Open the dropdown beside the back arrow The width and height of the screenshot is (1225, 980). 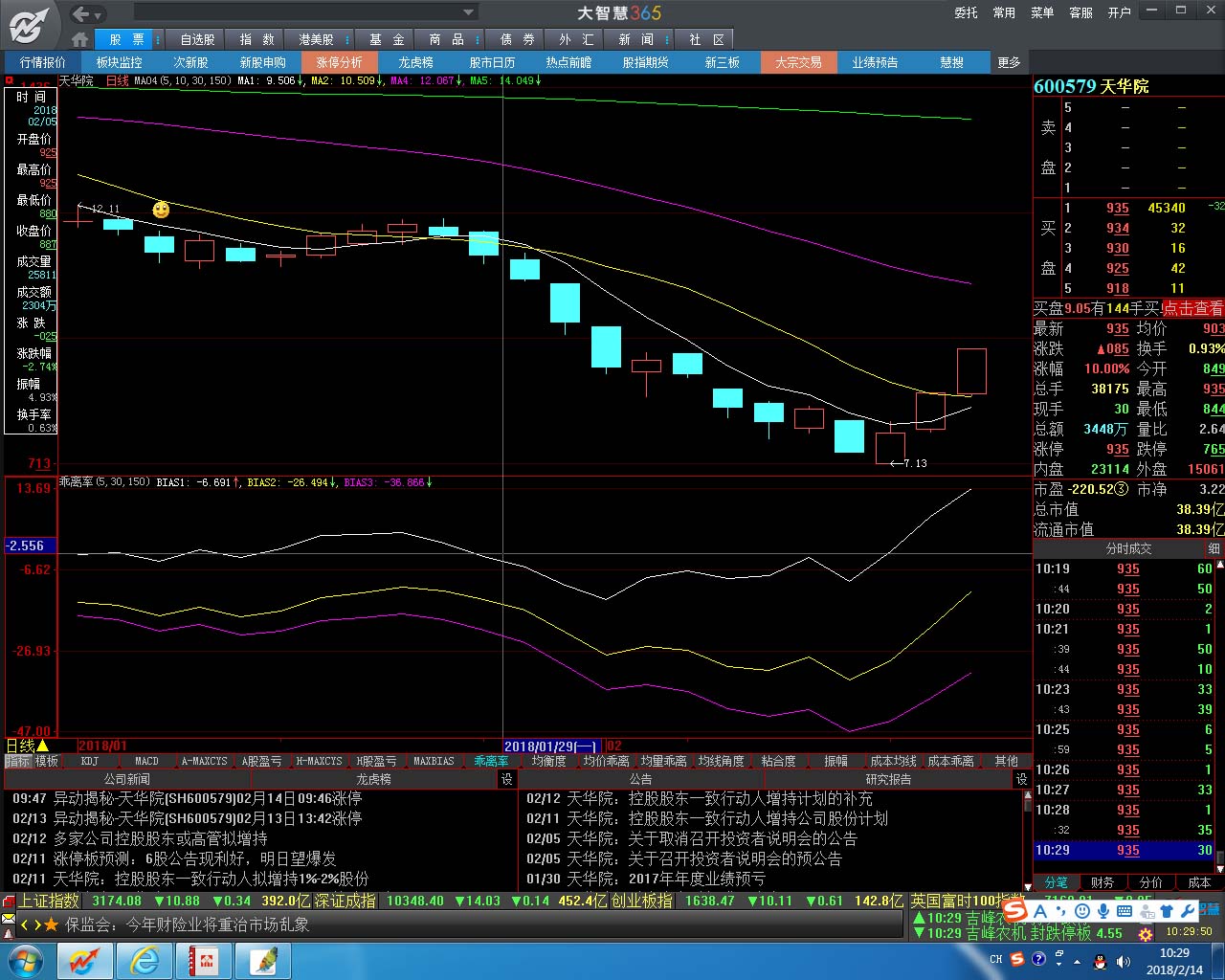99,14
